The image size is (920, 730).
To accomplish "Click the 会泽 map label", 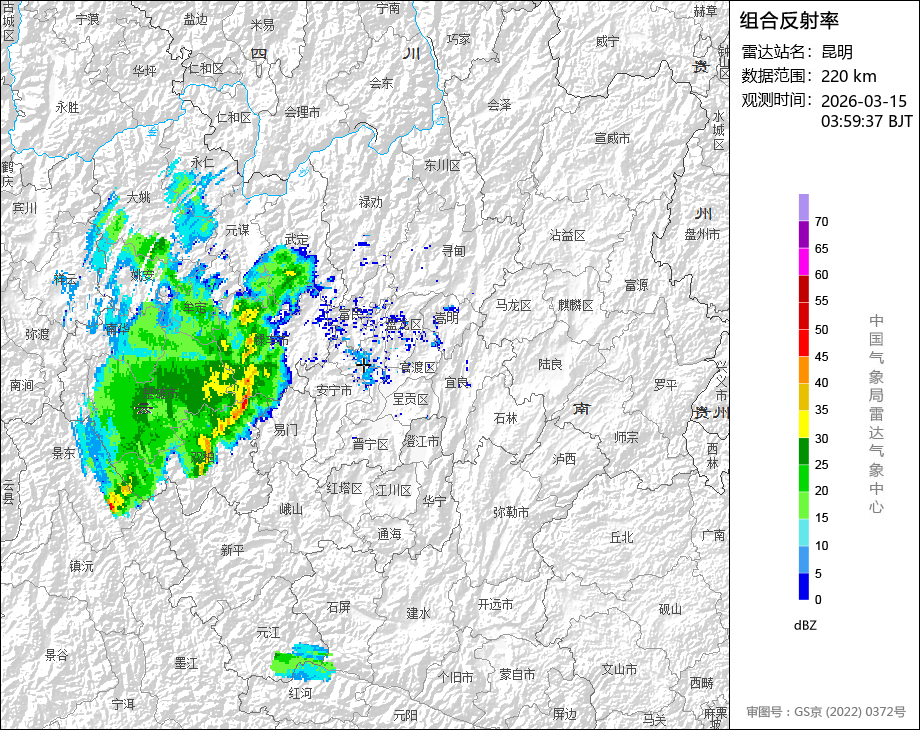I will [499, 105].
